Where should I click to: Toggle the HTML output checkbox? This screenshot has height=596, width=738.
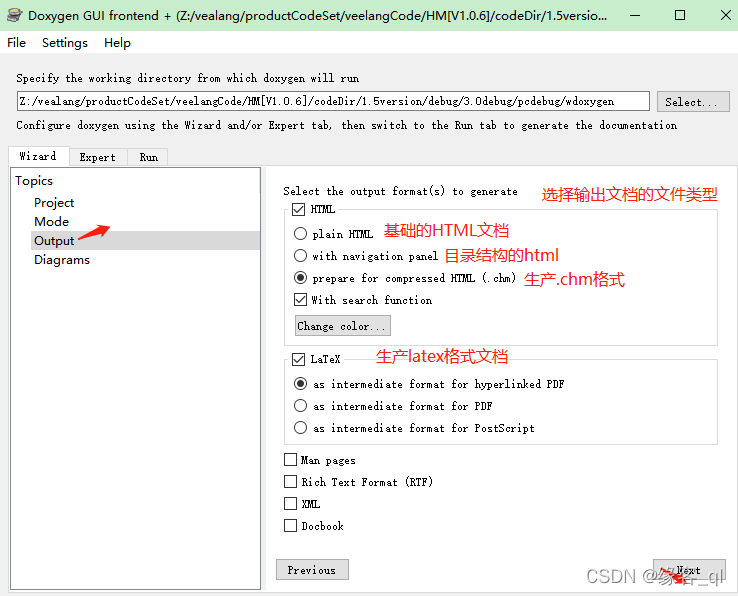point(298,209)
